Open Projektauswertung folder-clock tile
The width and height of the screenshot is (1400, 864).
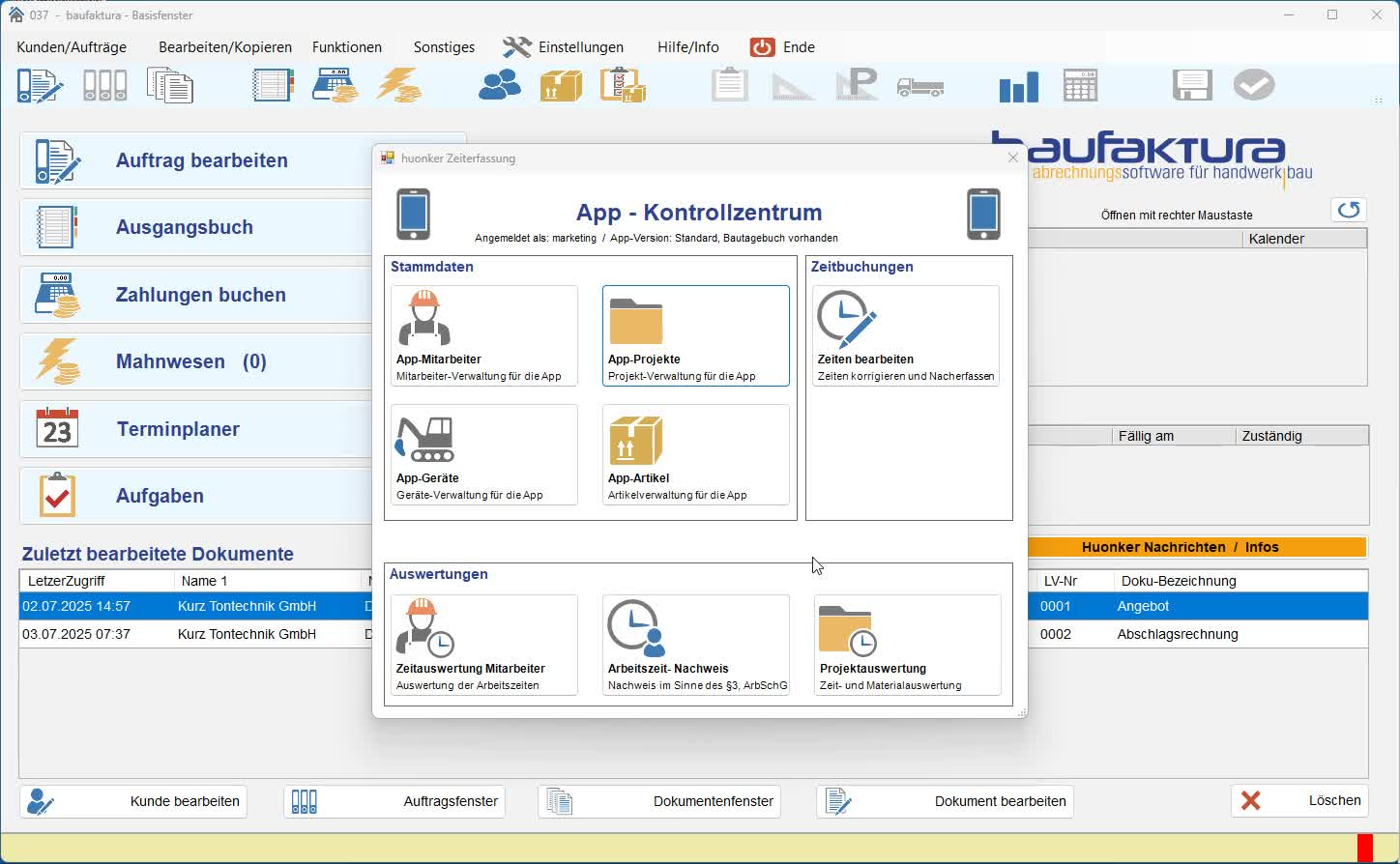point(907,645)
